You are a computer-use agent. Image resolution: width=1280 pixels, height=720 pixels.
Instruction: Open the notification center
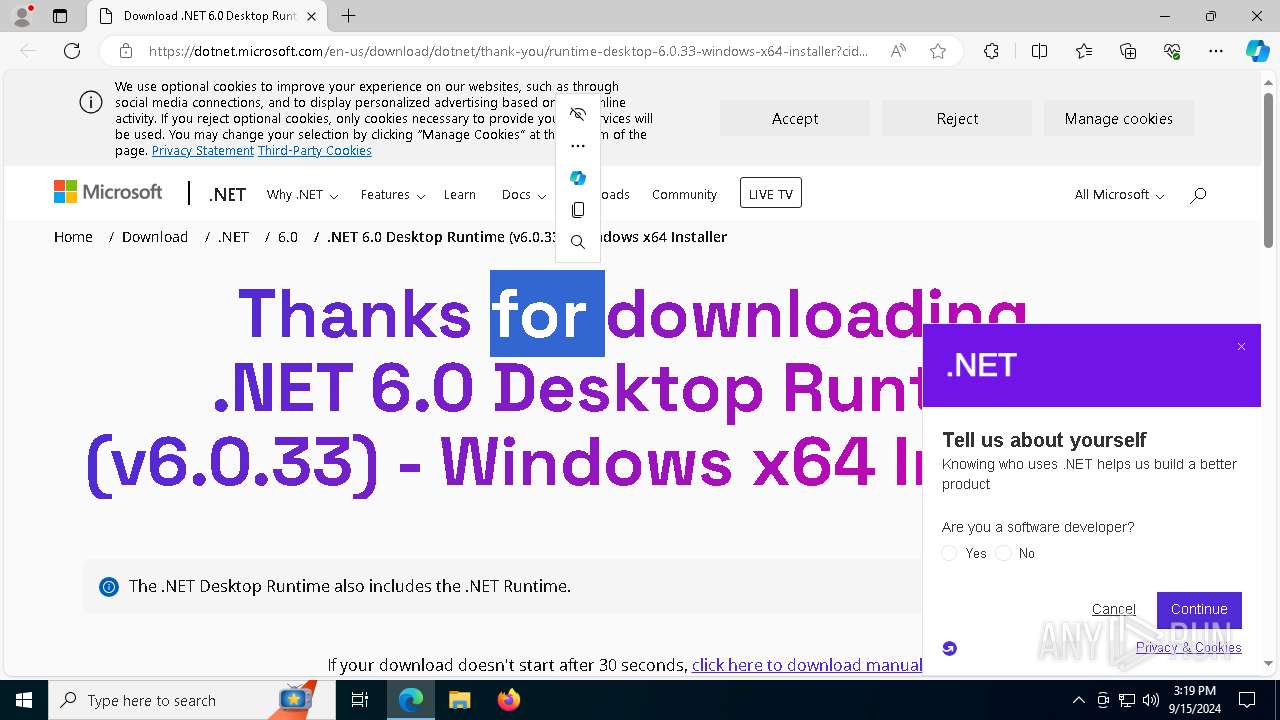pos(1247,700)
